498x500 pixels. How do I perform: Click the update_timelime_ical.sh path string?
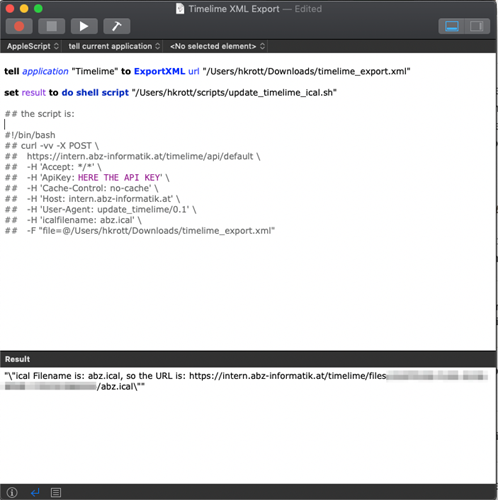234,93
